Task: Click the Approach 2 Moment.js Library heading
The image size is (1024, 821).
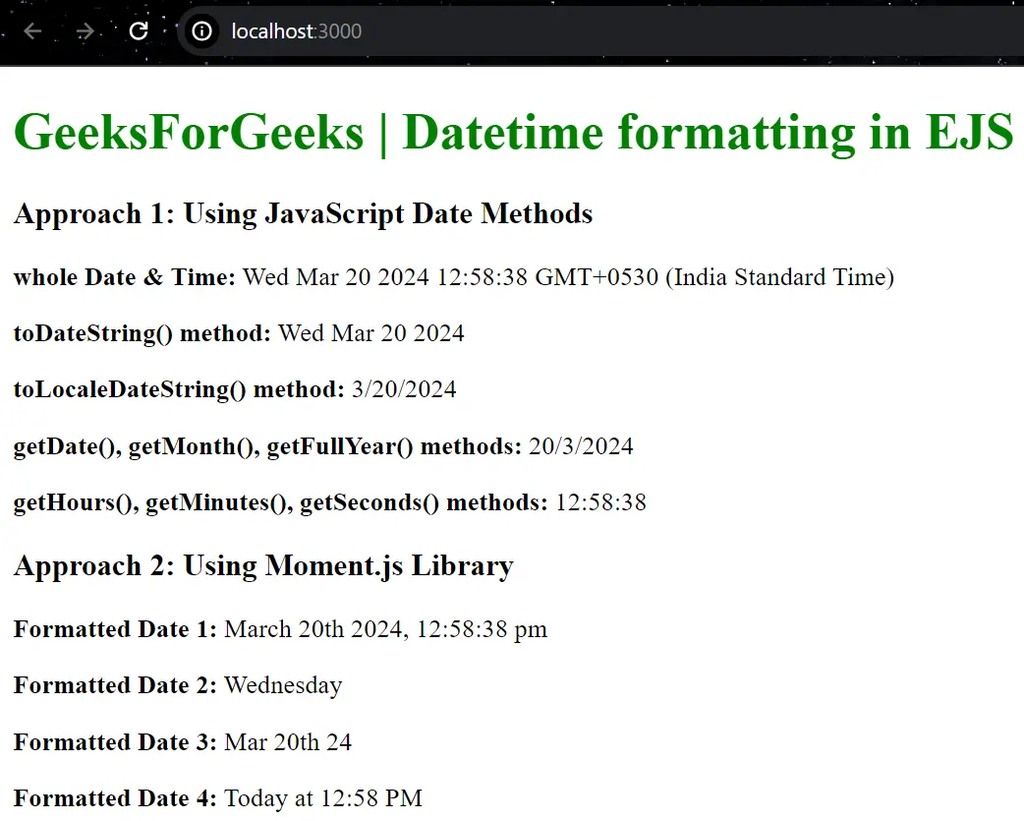Action: coord(263,566)
